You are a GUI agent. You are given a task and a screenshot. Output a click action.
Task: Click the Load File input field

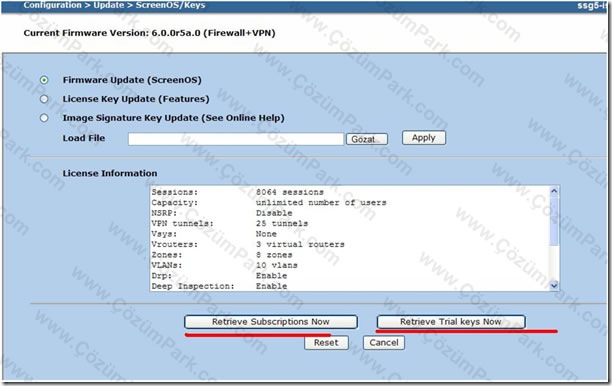236,139
